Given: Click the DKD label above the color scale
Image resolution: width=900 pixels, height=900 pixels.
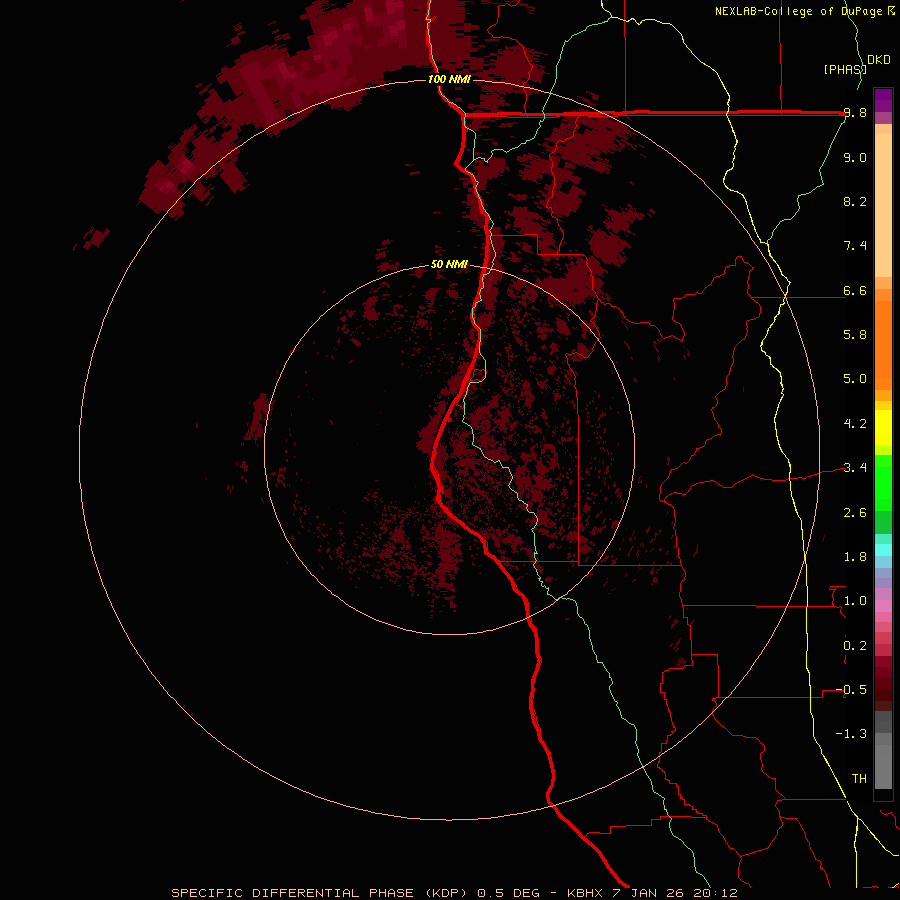Looking at the screenshot, I should (879, 60).
